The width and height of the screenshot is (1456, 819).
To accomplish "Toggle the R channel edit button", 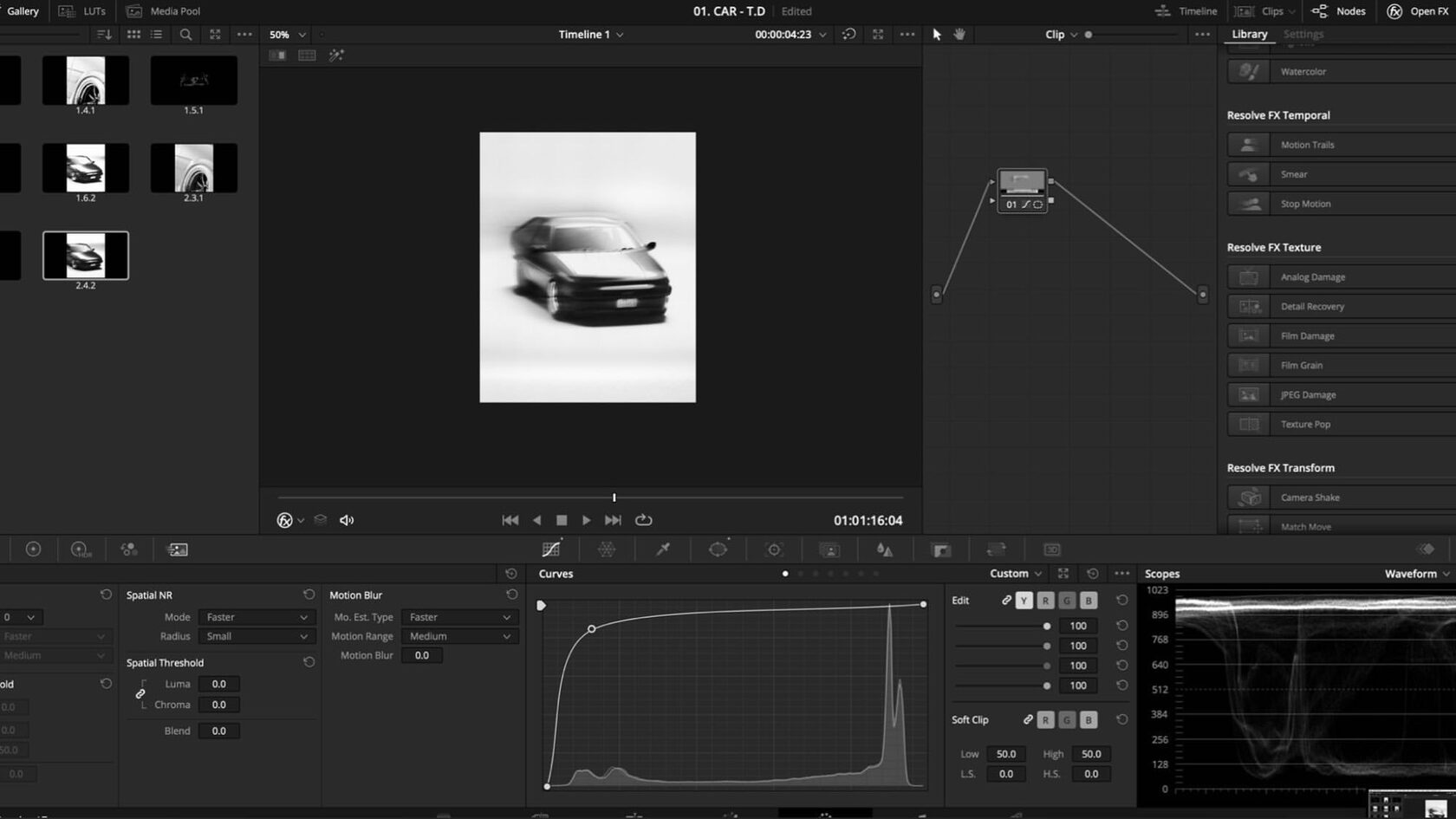I will click(x=1045, y=601).
